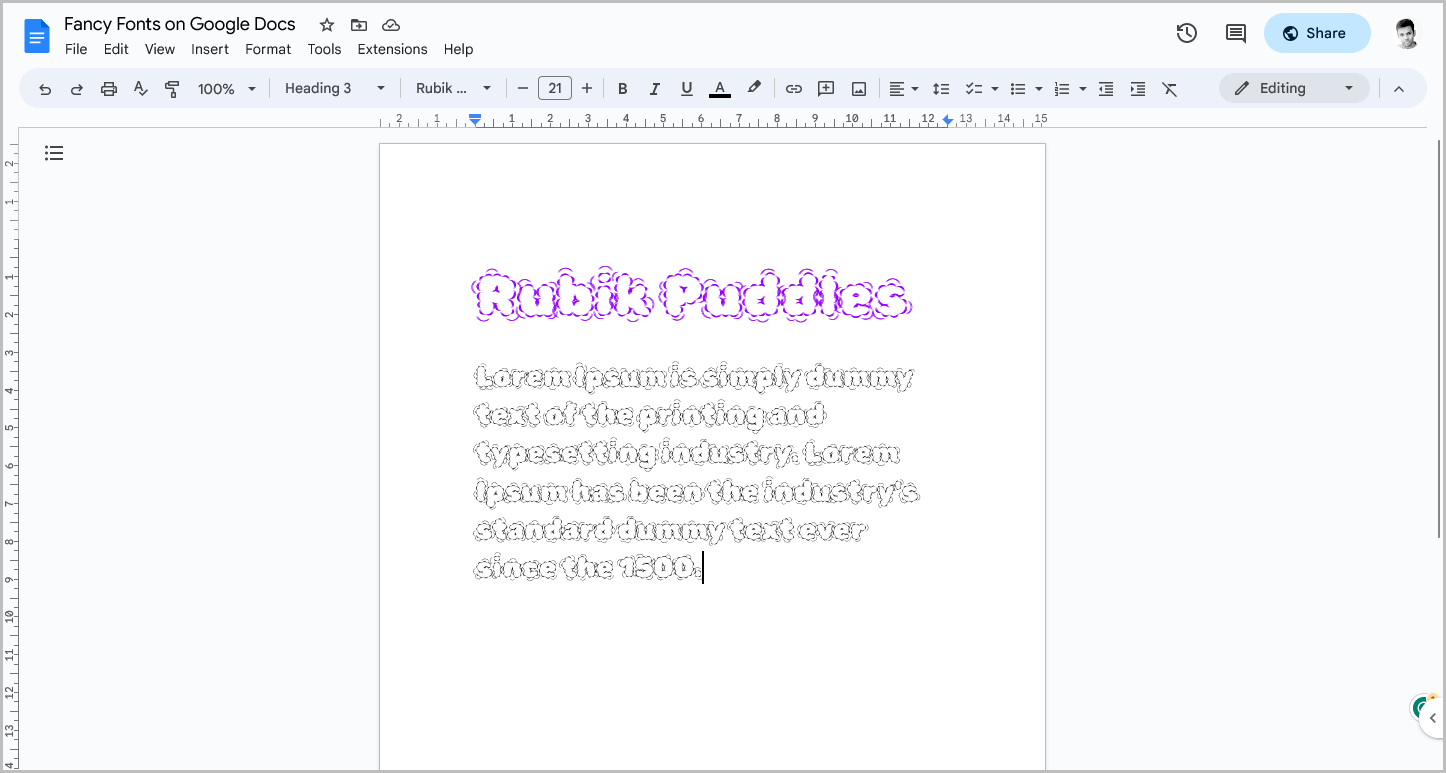
Task: Open the Extensions menu
Action: 392,49
